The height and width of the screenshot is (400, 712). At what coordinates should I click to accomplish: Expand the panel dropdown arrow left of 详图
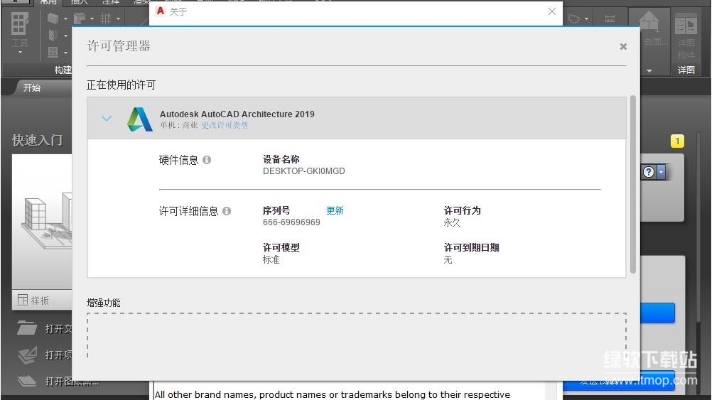pyautogui.click(x=649, y=71)
